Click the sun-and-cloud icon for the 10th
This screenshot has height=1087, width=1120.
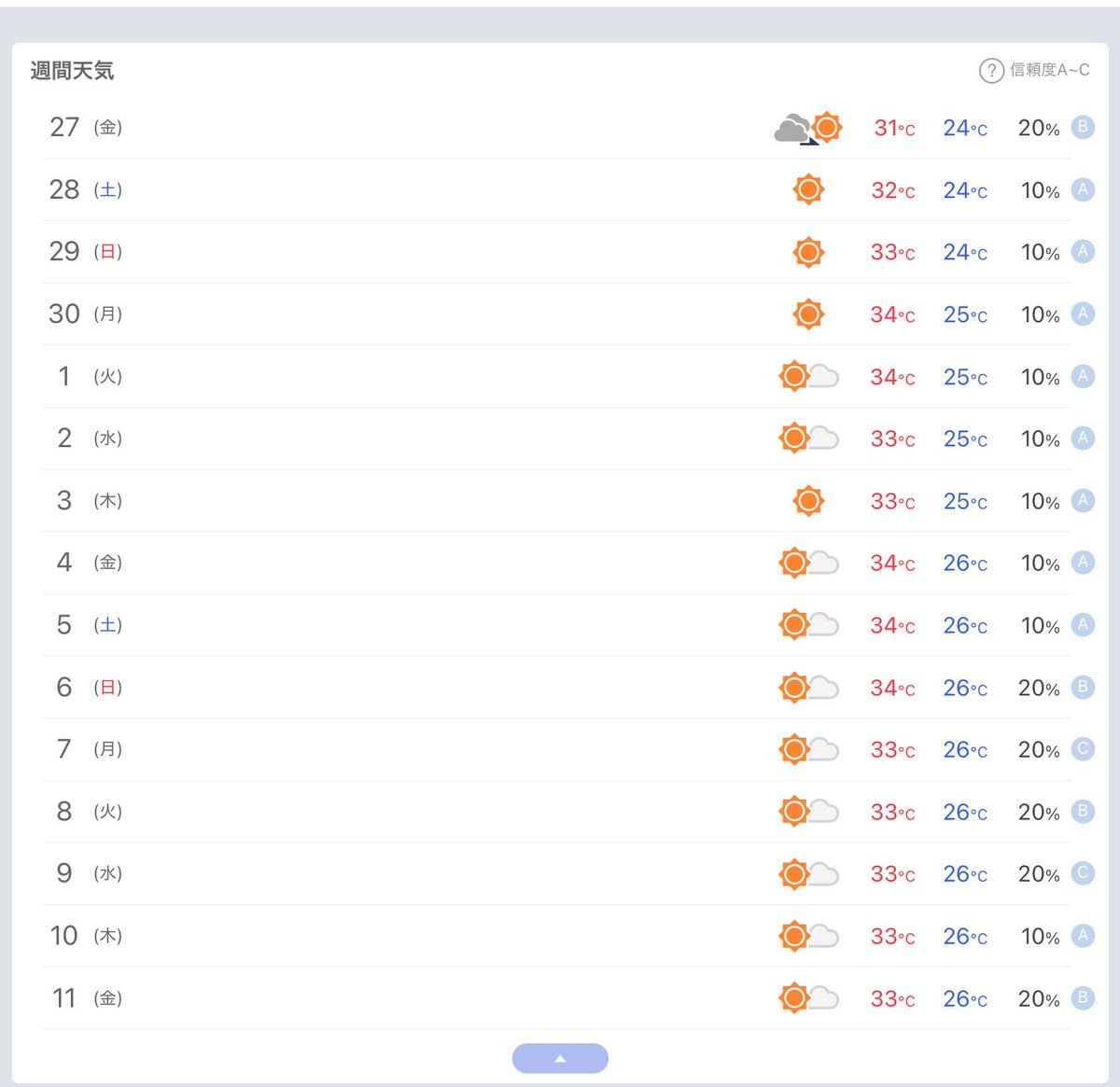(808, 936)
